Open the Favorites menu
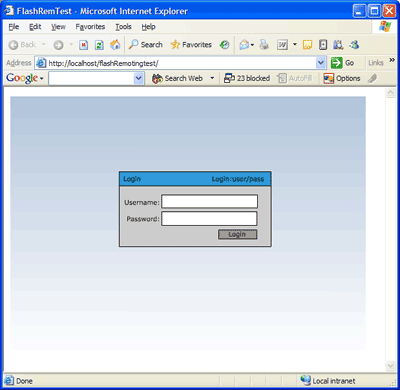400x390 pixels. (90, 27)
